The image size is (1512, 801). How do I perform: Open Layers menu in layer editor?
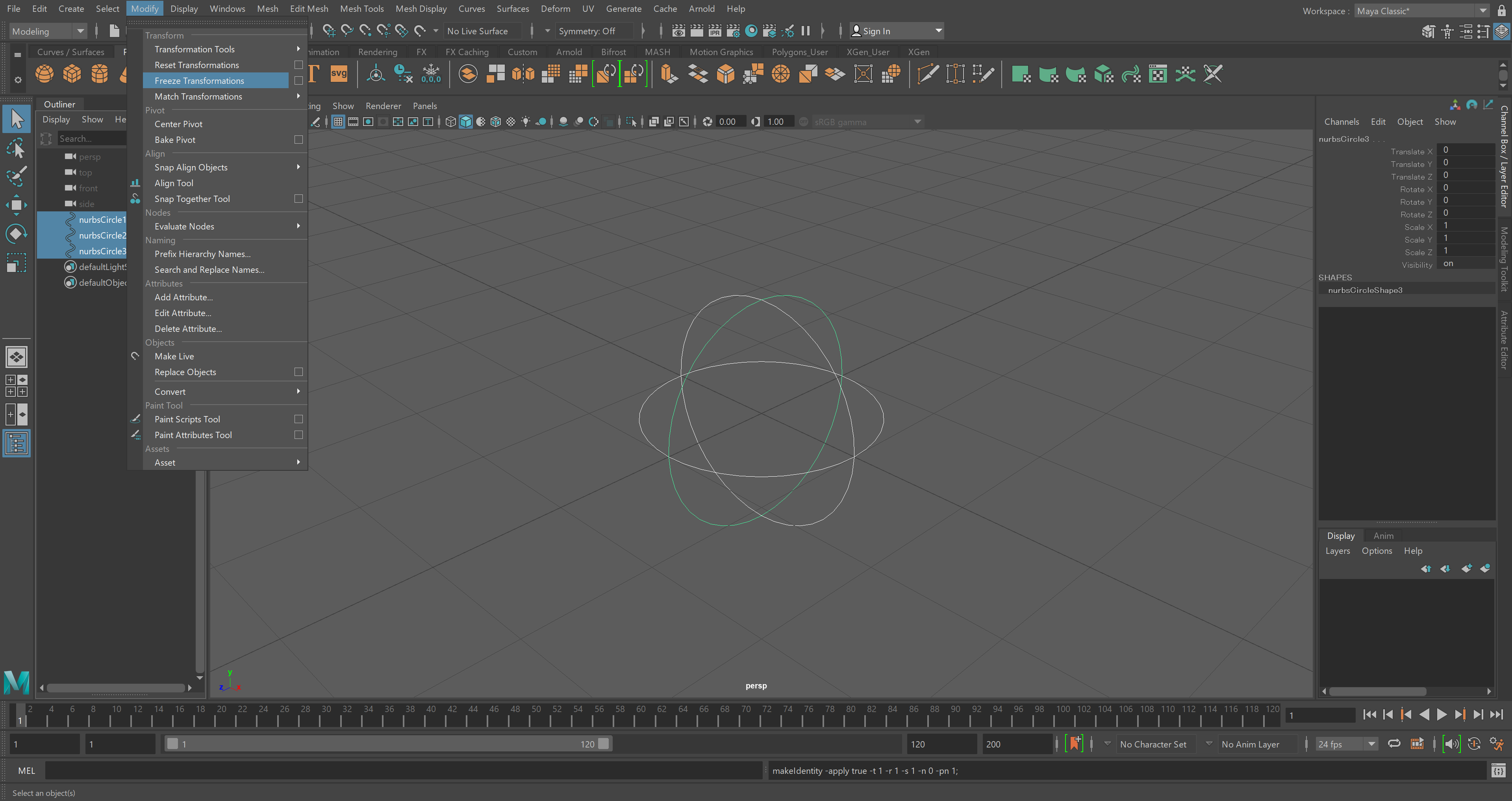[x=1337, y=550]
